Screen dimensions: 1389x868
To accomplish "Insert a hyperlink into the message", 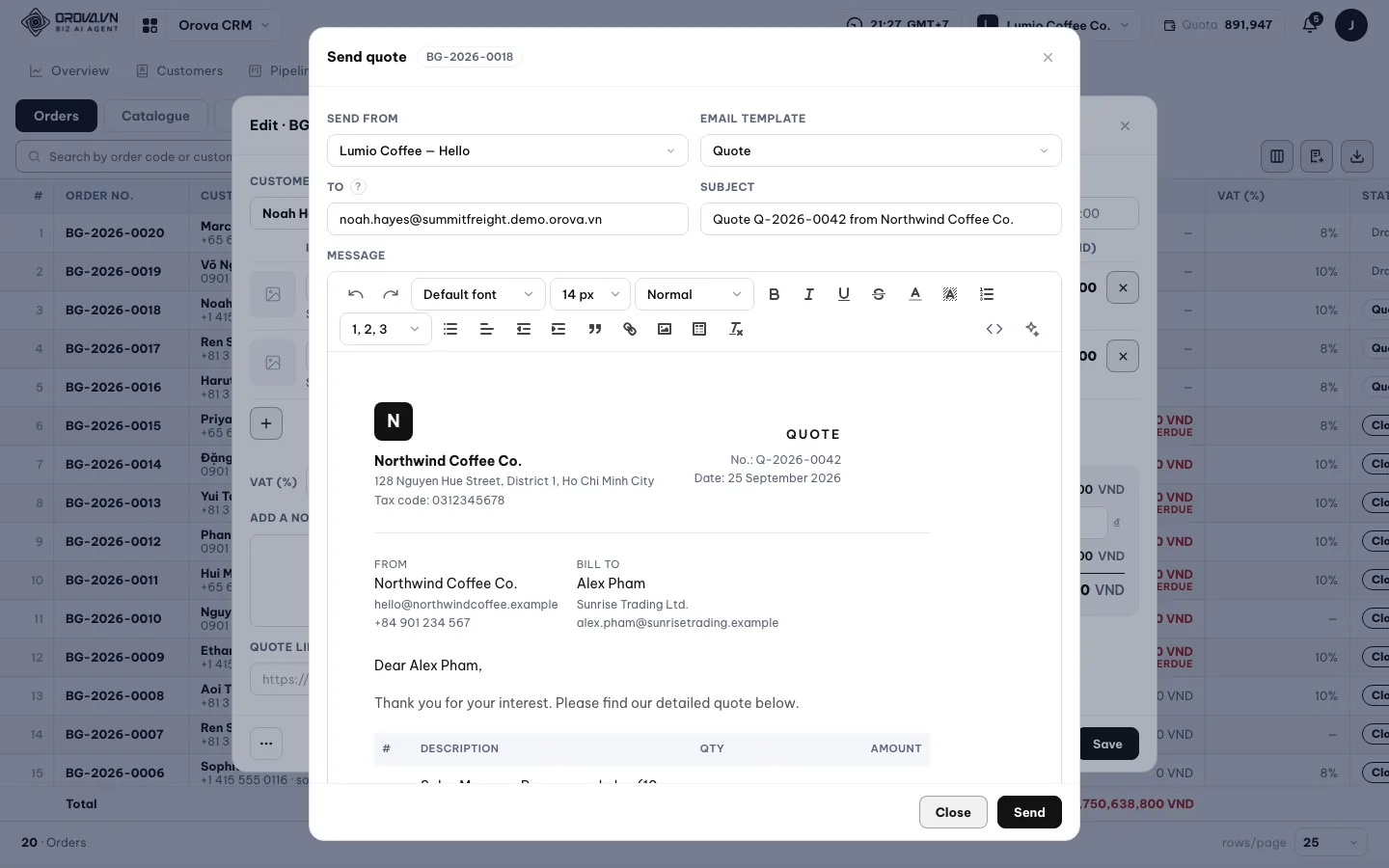I will coord(630,329).
